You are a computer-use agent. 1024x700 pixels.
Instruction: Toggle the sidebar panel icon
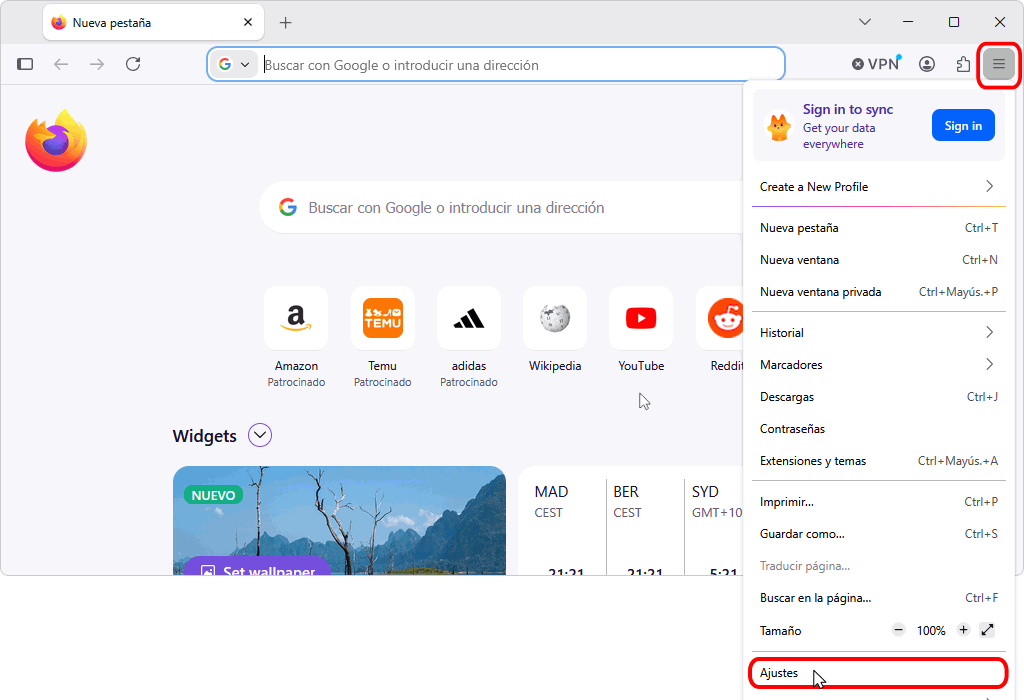[x=25, y=64]
